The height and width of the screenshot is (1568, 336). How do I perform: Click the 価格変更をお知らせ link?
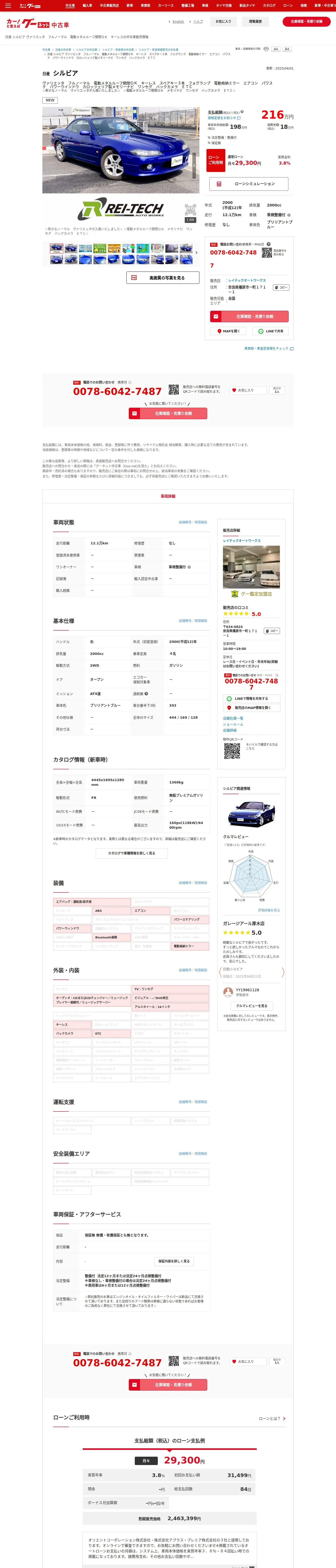point(225,118)
